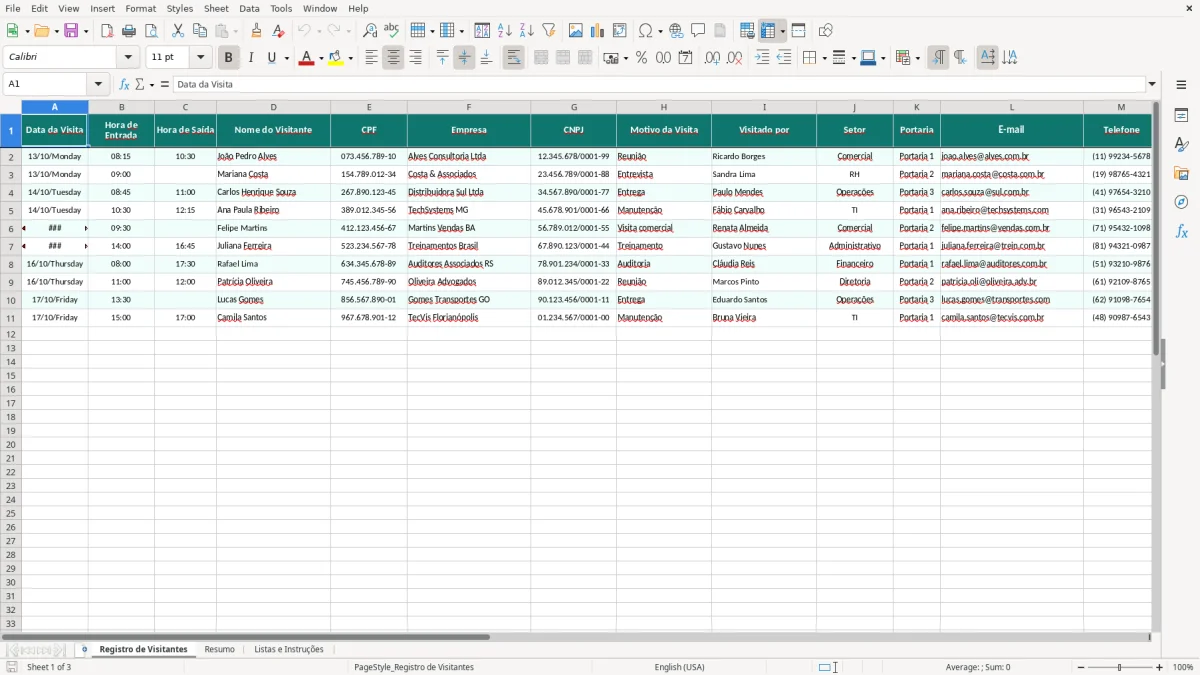Enable Align Left
This screenshot has width=1200, height=675.
tap(371, 58)
